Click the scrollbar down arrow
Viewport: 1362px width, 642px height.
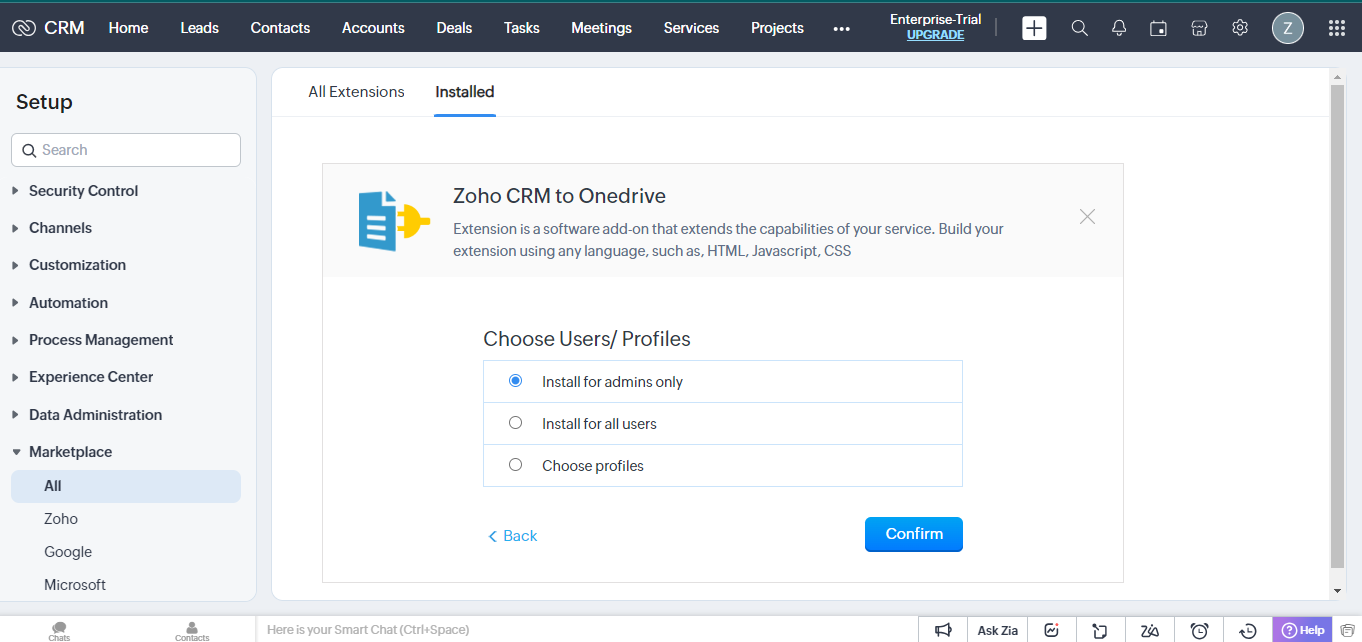click(x=1337, y=592)
